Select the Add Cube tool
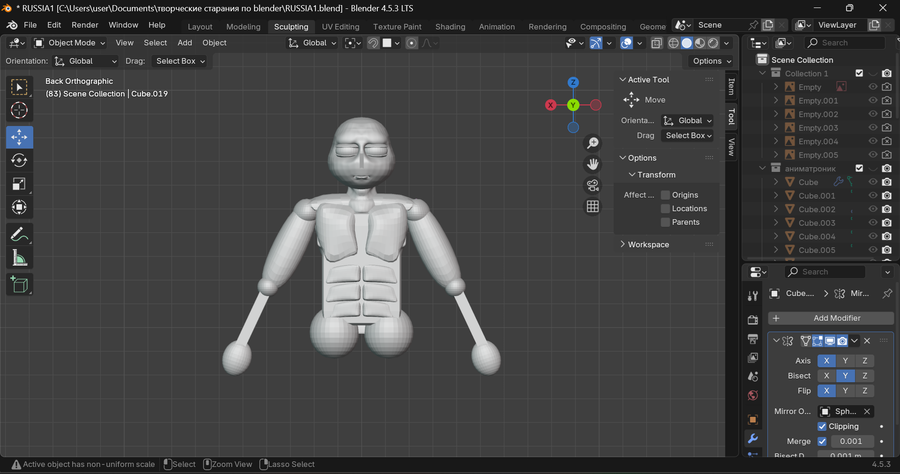Viewport: 900px width, 474px height. click(19, 285)
